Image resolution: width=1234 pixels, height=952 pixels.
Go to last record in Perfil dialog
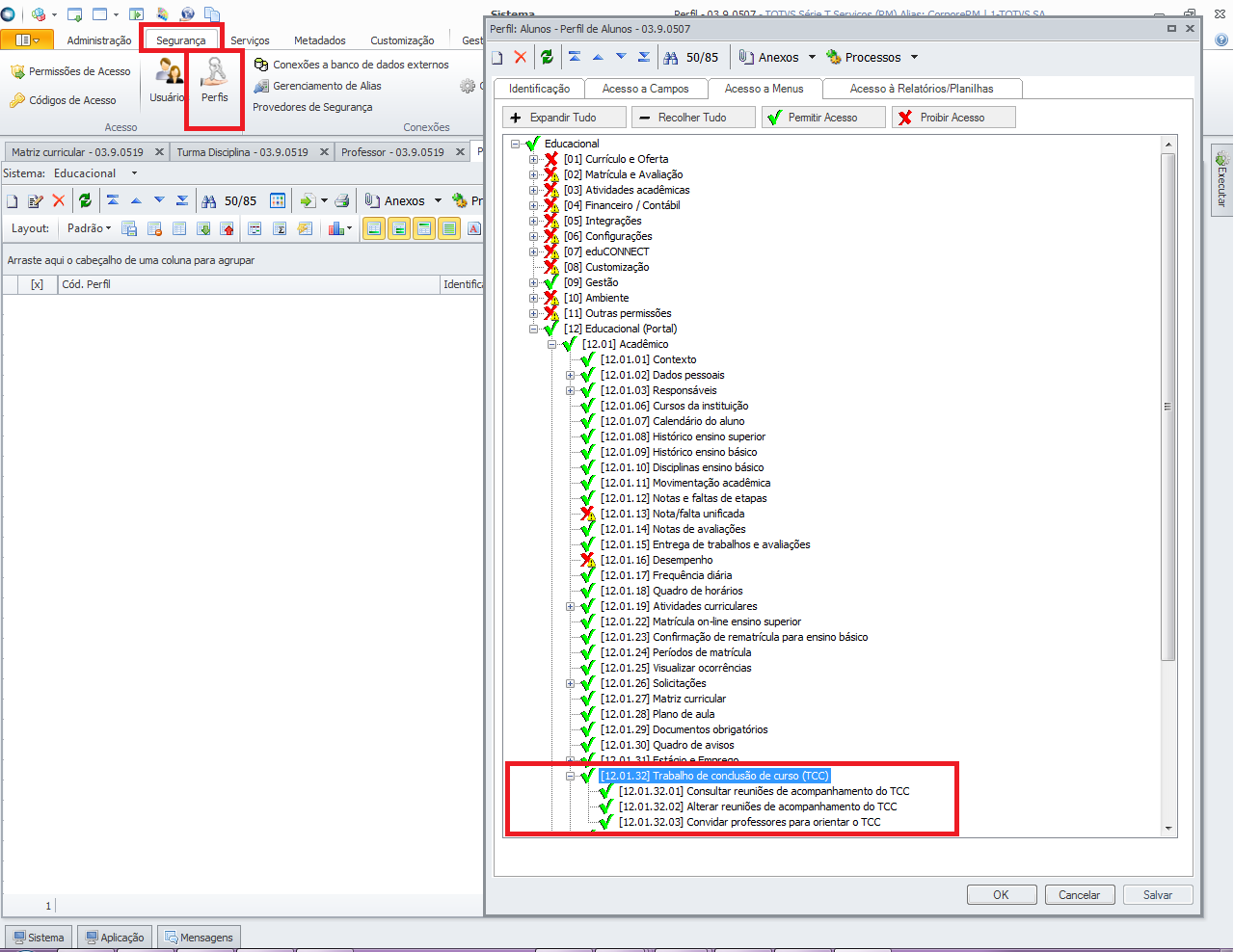[644, 58]
